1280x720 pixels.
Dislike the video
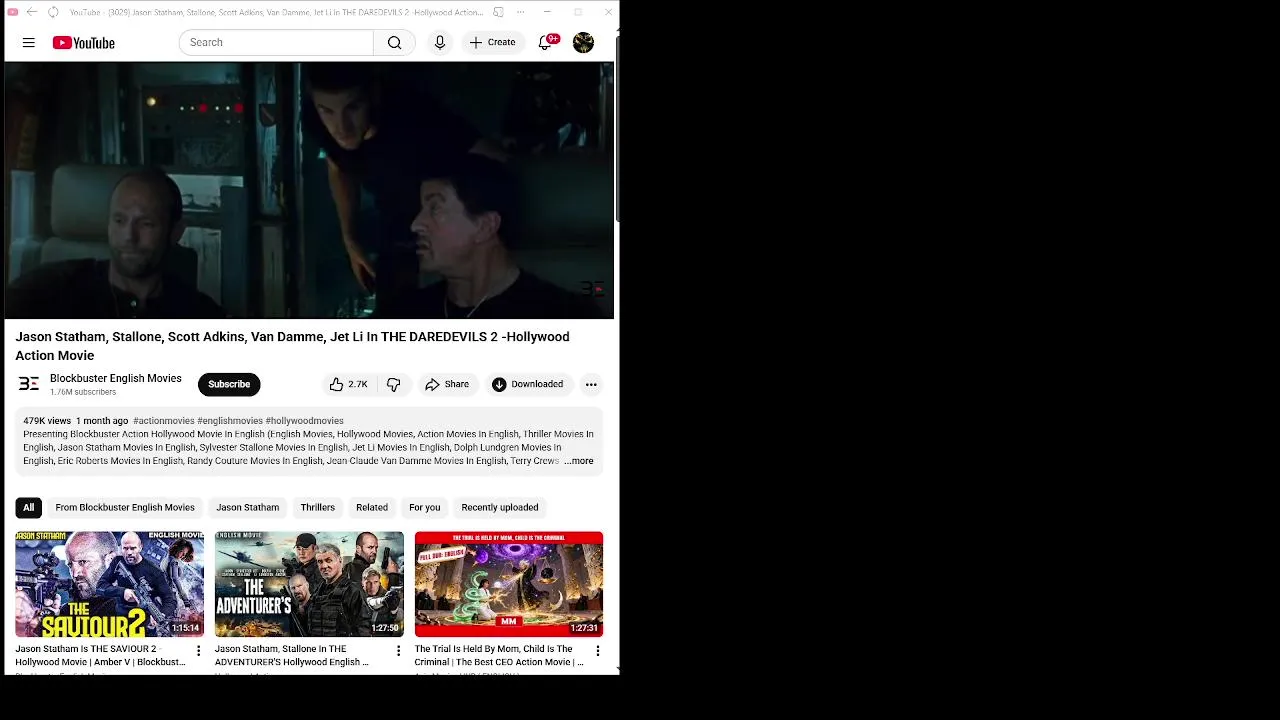click(x=394, y=384)
